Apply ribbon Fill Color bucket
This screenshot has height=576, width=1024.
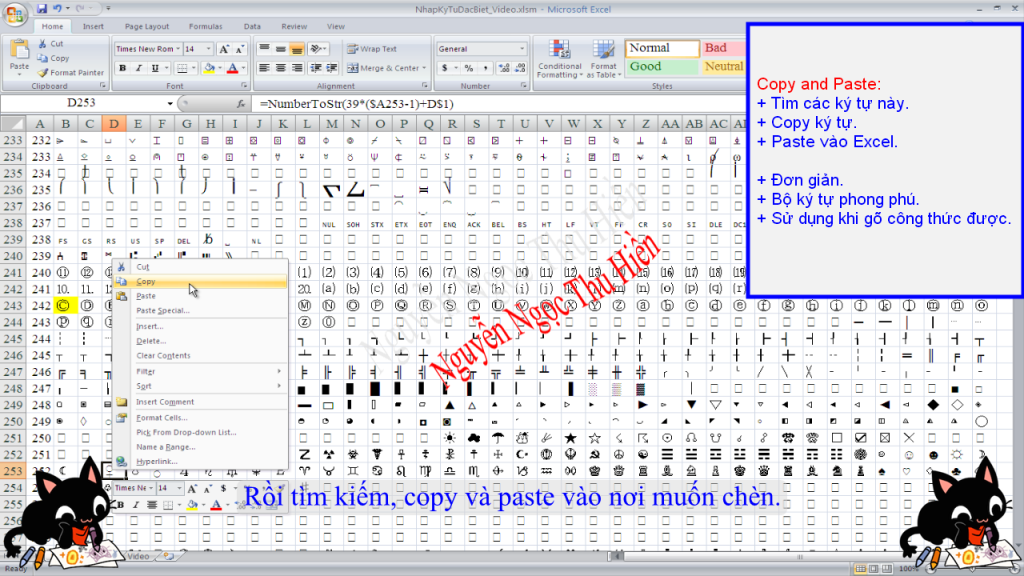click(209, 68)
